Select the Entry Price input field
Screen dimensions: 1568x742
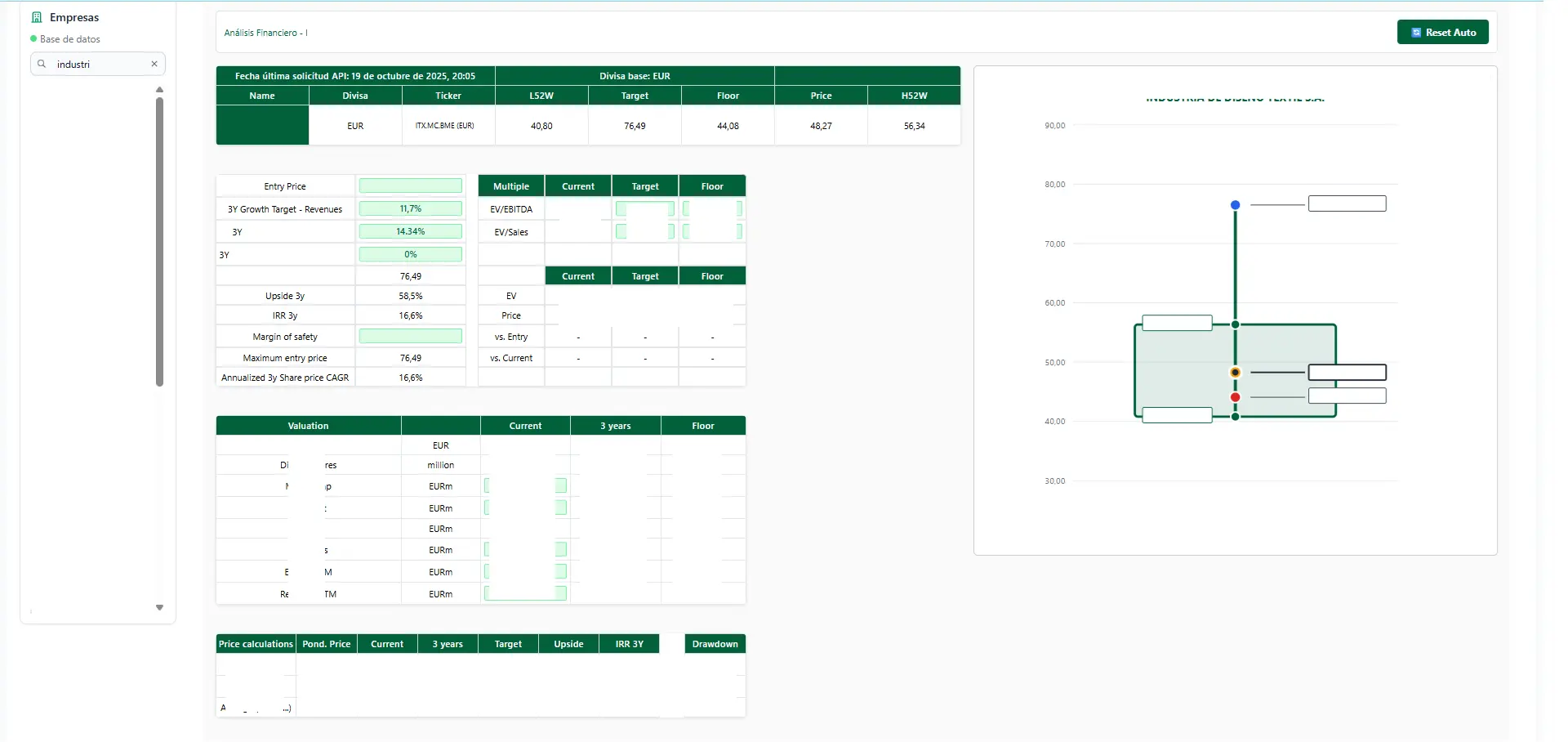410,186
